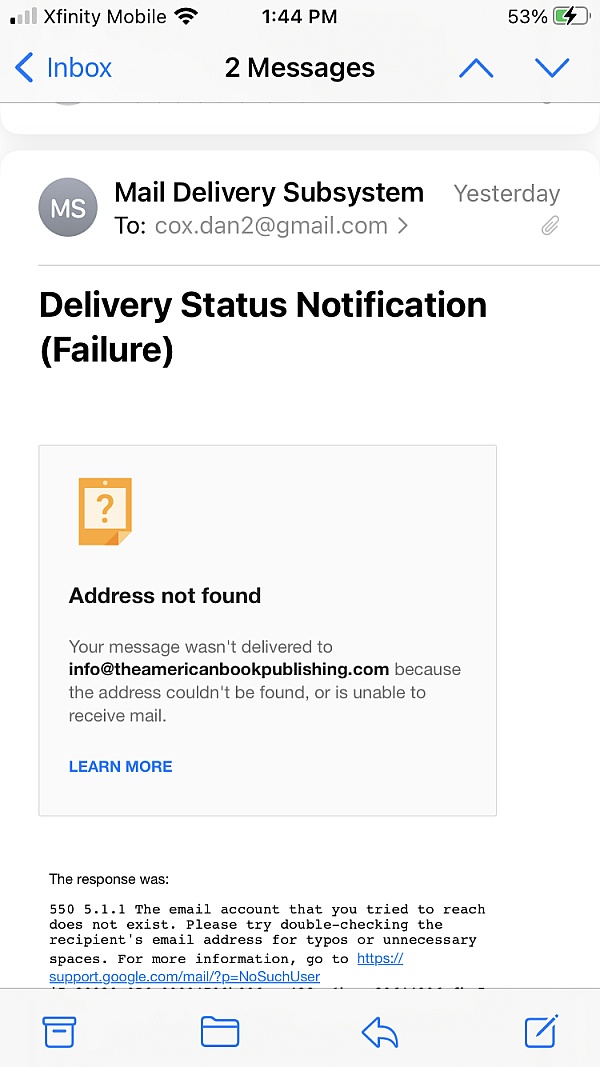Tap the Delivery Status Notification subject heading
This screenshot has width=600, height=1067.
click(x=263, y=328)
